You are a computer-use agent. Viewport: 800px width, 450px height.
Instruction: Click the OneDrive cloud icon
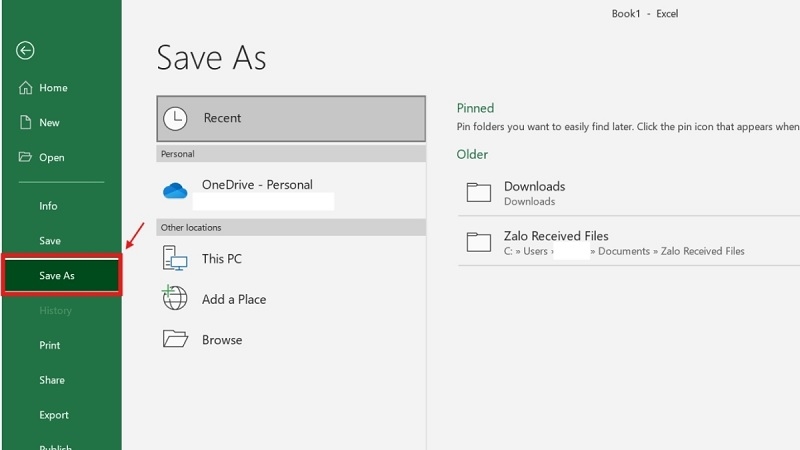(x=175, y=191)
